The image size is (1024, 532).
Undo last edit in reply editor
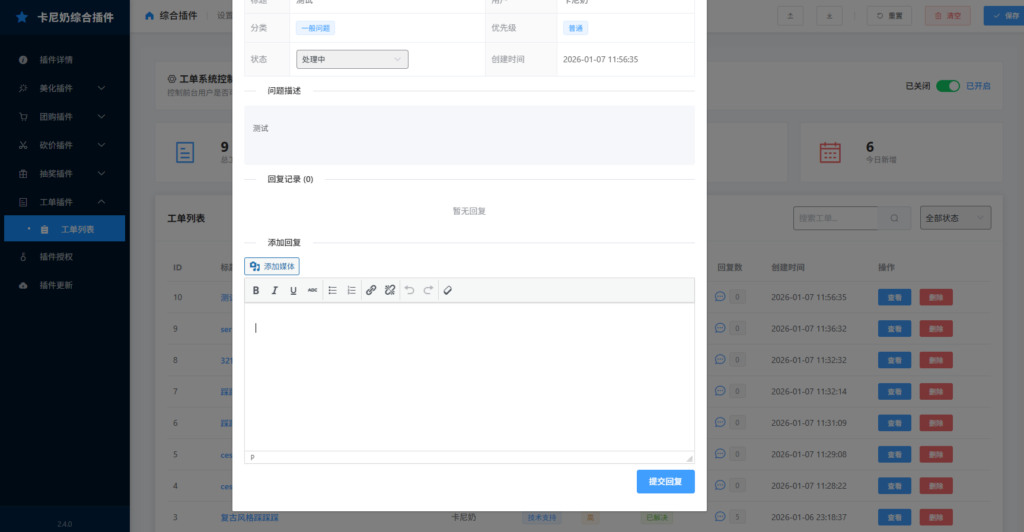point(409,290)
